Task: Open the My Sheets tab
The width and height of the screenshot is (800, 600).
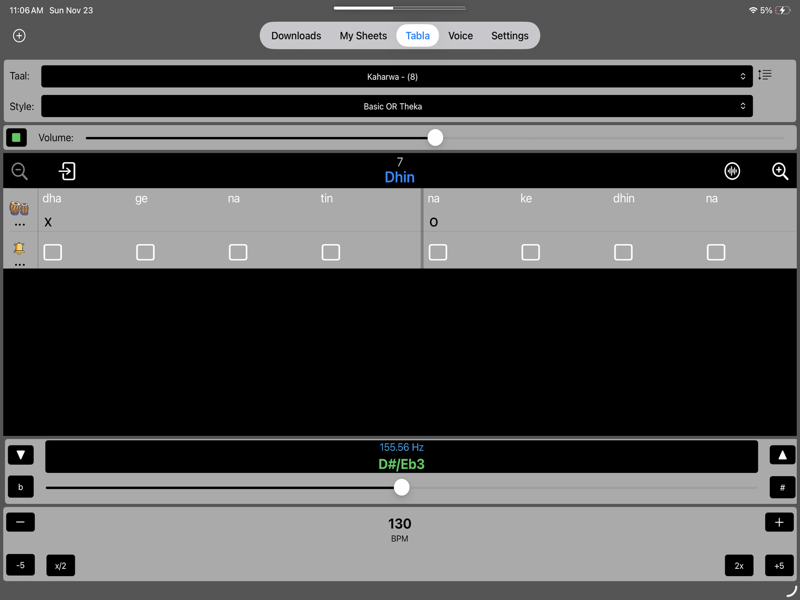Action: 363,35
